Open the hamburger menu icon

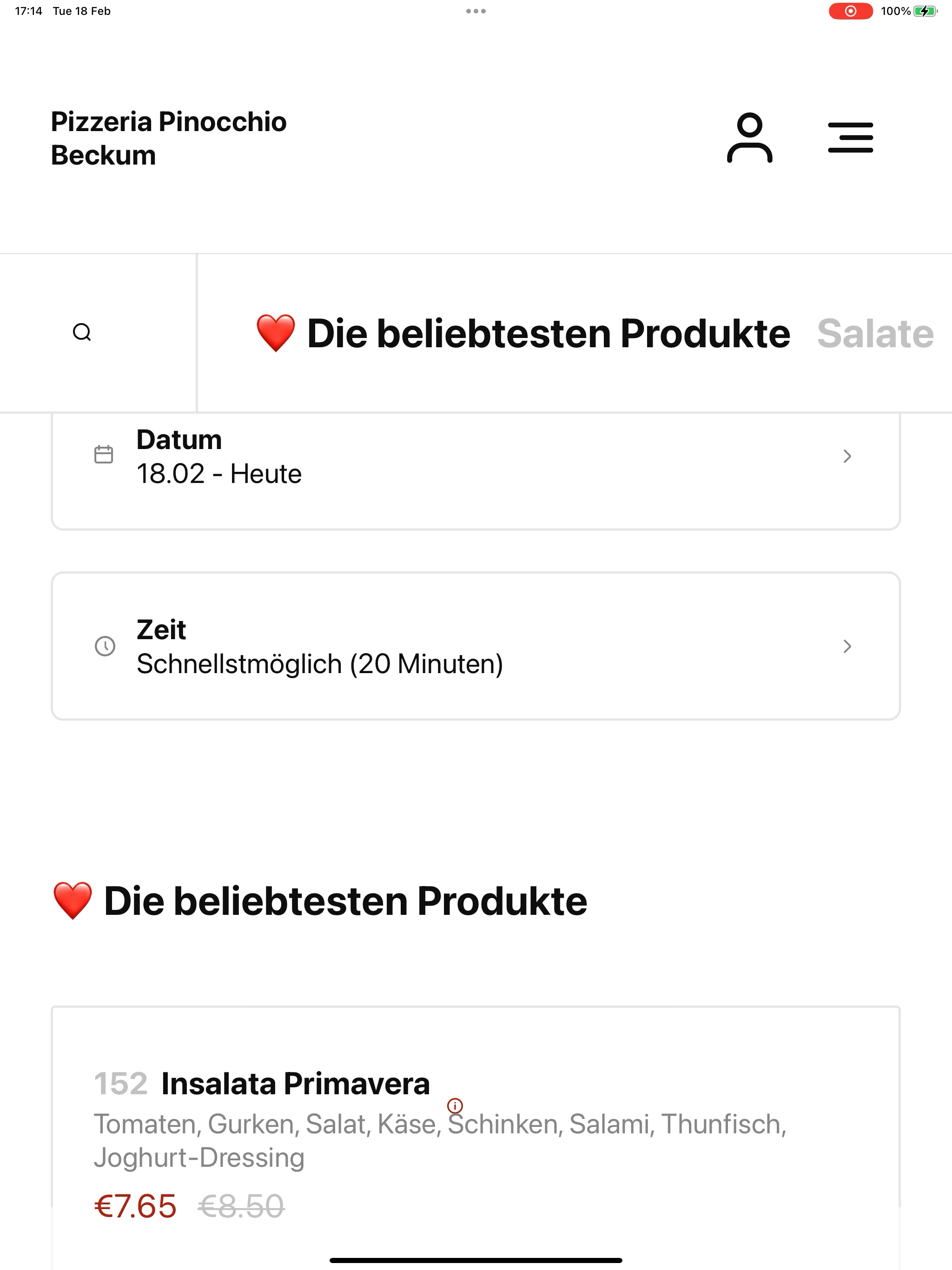coord(850,138)
